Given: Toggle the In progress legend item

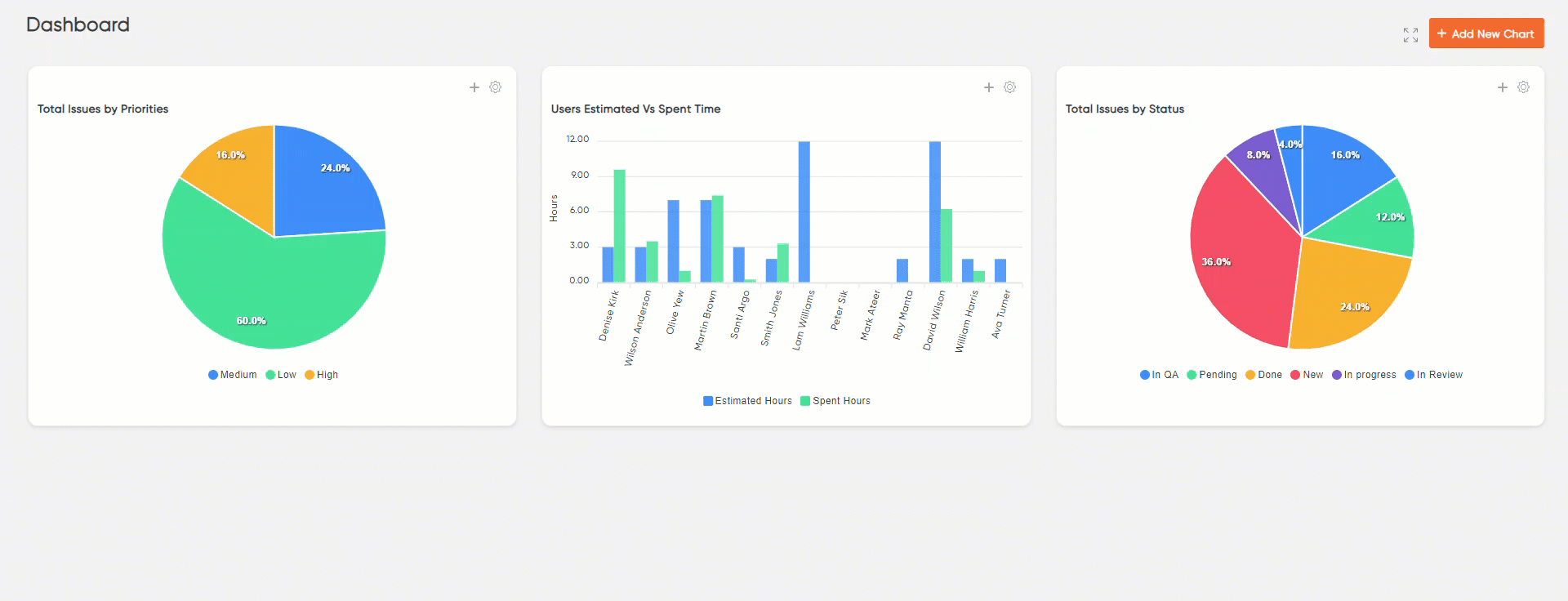Looking at the screenshot, I should coord(1364,375).
